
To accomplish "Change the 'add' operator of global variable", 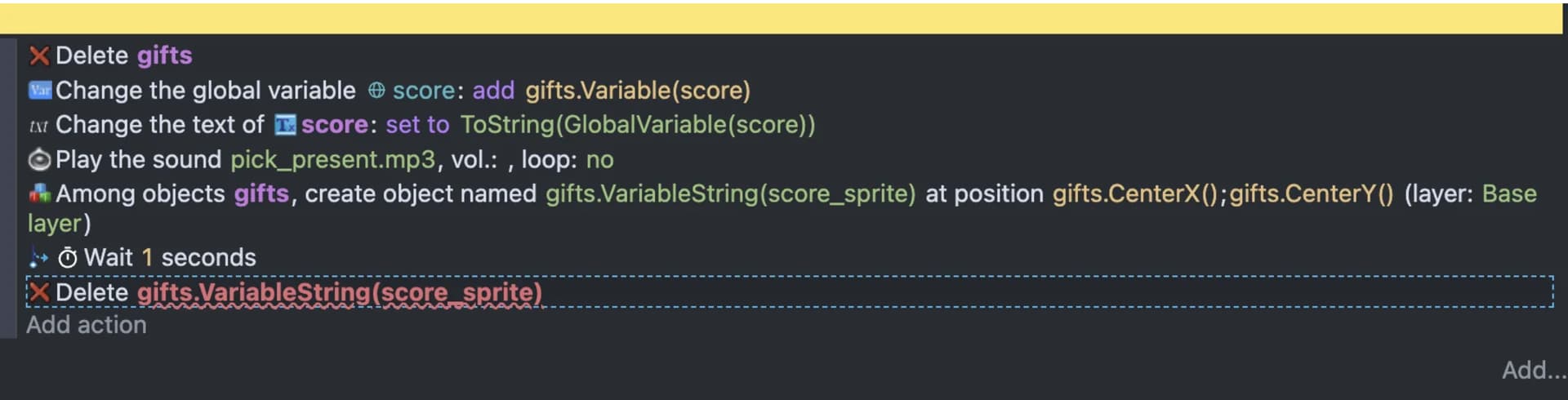I will pyautogui.click(x=493, y=91).
